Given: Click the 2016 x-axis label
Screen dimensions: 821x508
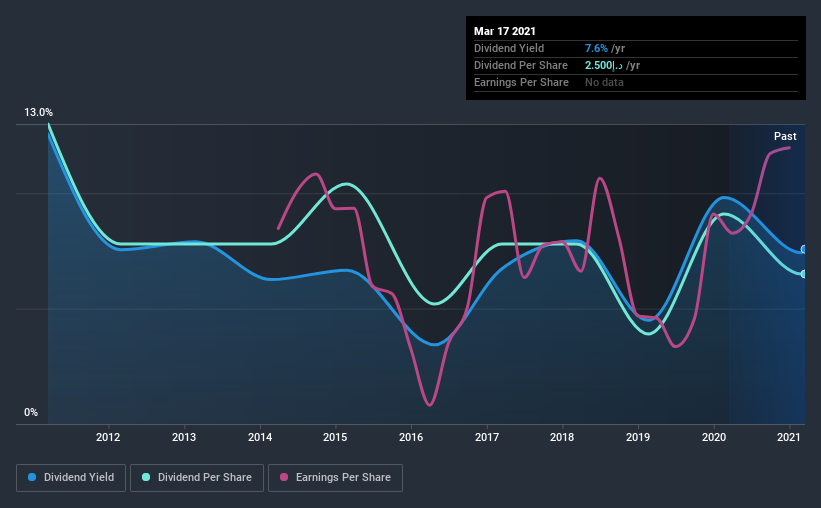Looking at the screenshot, I should [x=411, y=437].
